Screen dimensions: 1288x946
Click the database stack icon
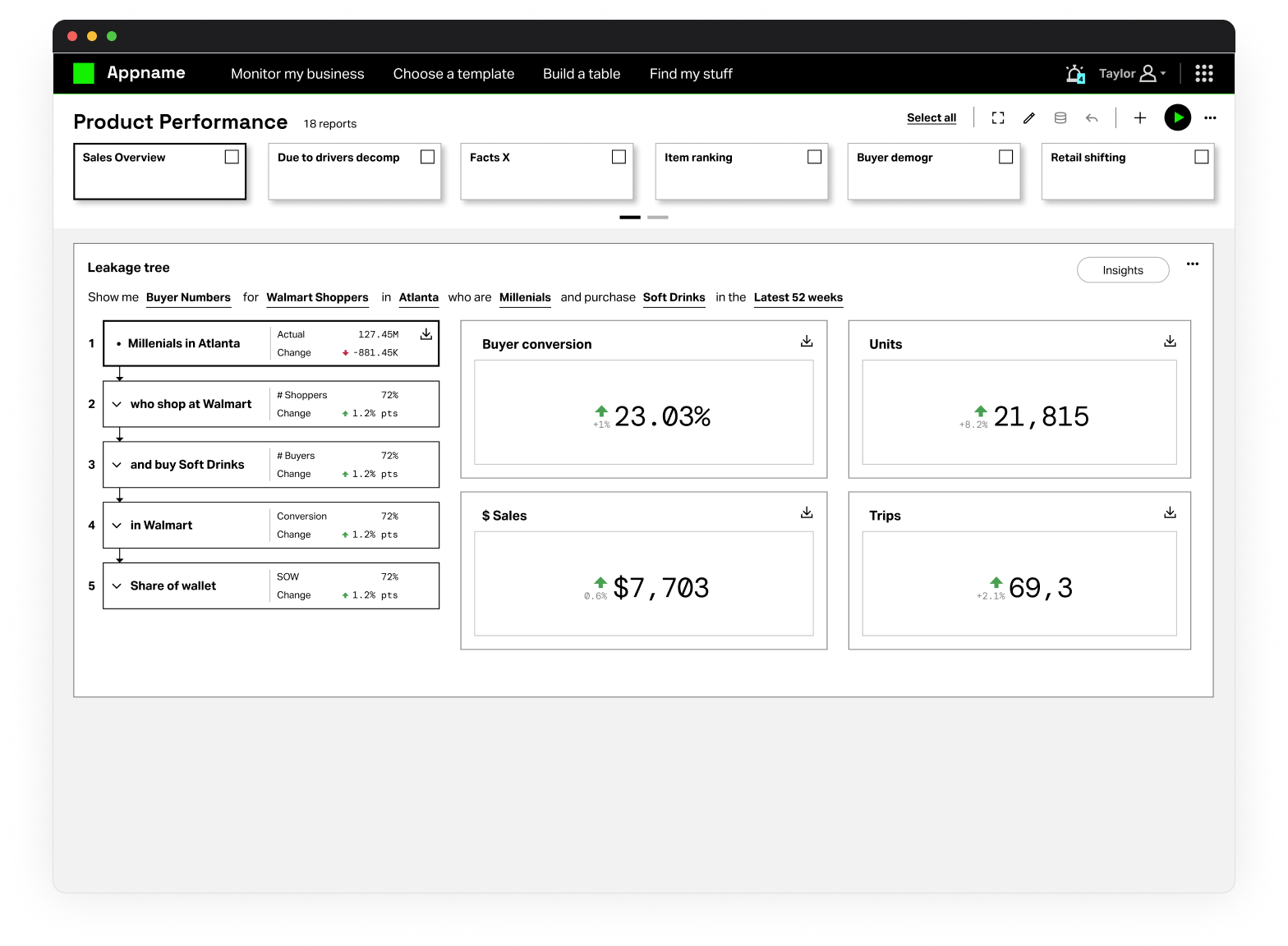coord(1060,118)
